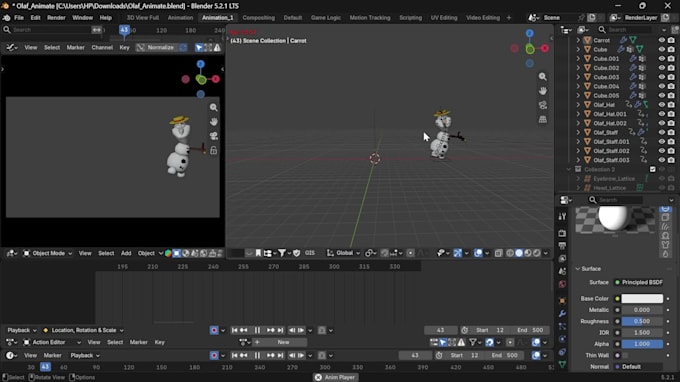Hide the Olaf_Hat object in the viewport
The image size is (680, 382).
[x=661, y=104]
